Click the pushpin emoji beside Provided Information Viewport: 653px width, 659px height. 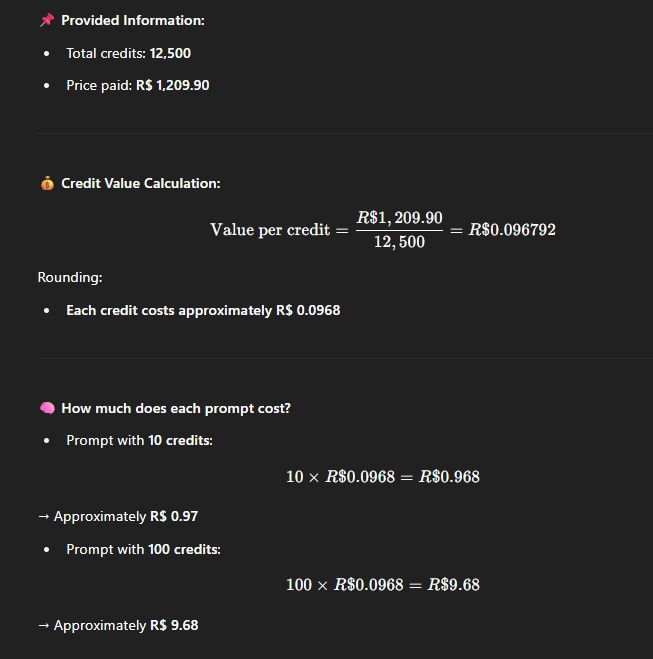[x=47, y=20]
